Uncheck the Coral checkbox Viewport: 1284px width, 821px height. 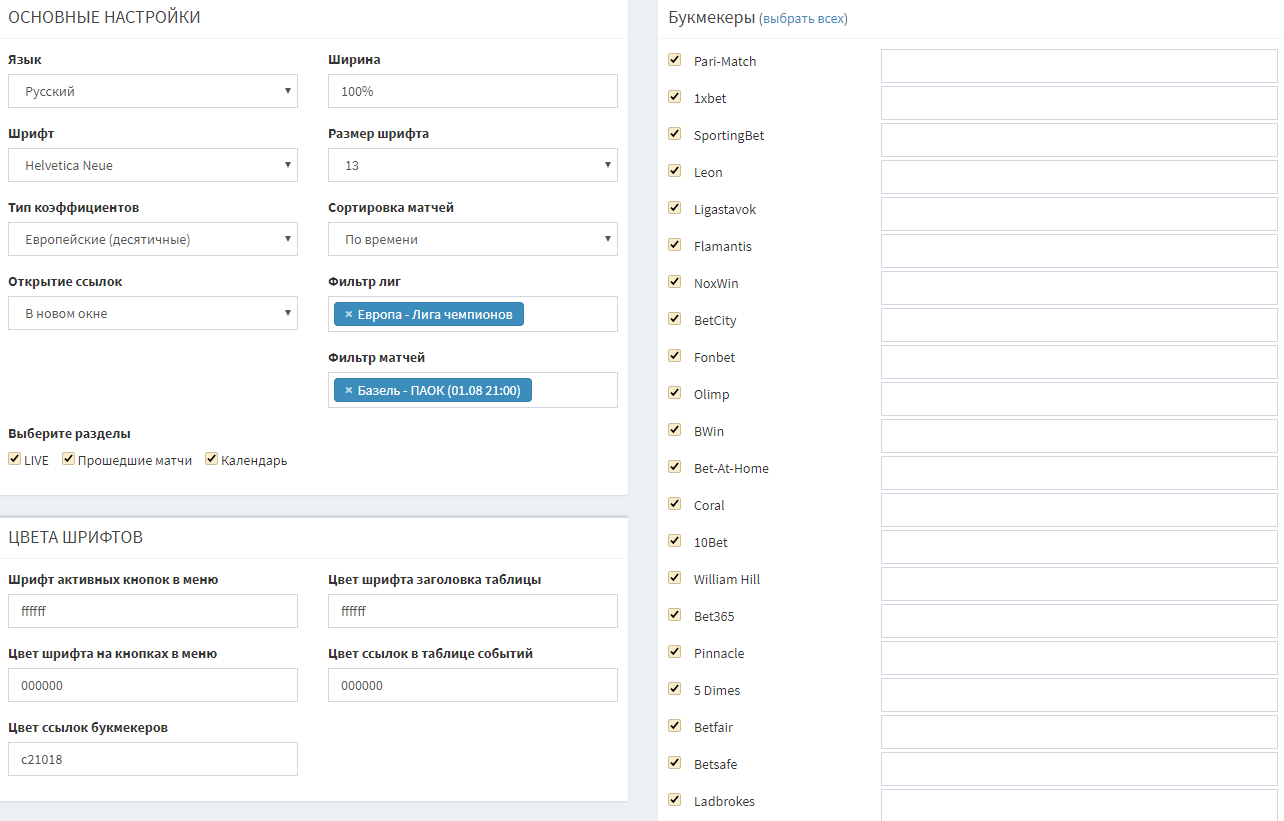pos(674,504)
